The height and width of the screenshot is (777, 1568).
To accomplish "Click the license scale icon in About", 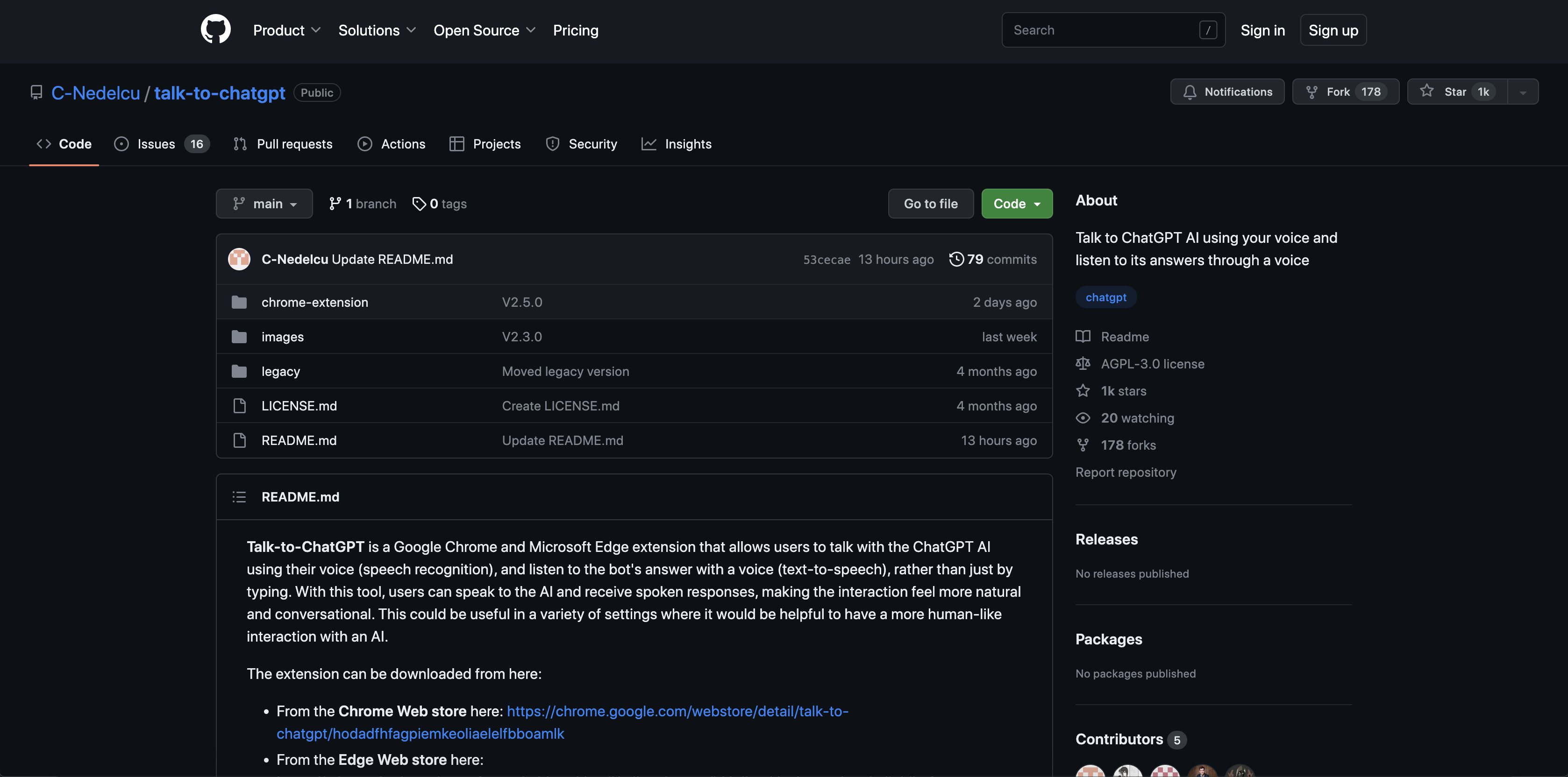I will point(1083,364).
